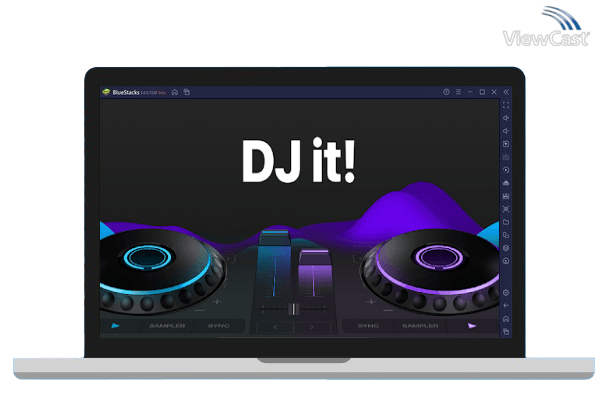This screenshot has height=414, width=602.
Task: Click the dimmed game controls icon in sidebar
Action: point(506,157)
